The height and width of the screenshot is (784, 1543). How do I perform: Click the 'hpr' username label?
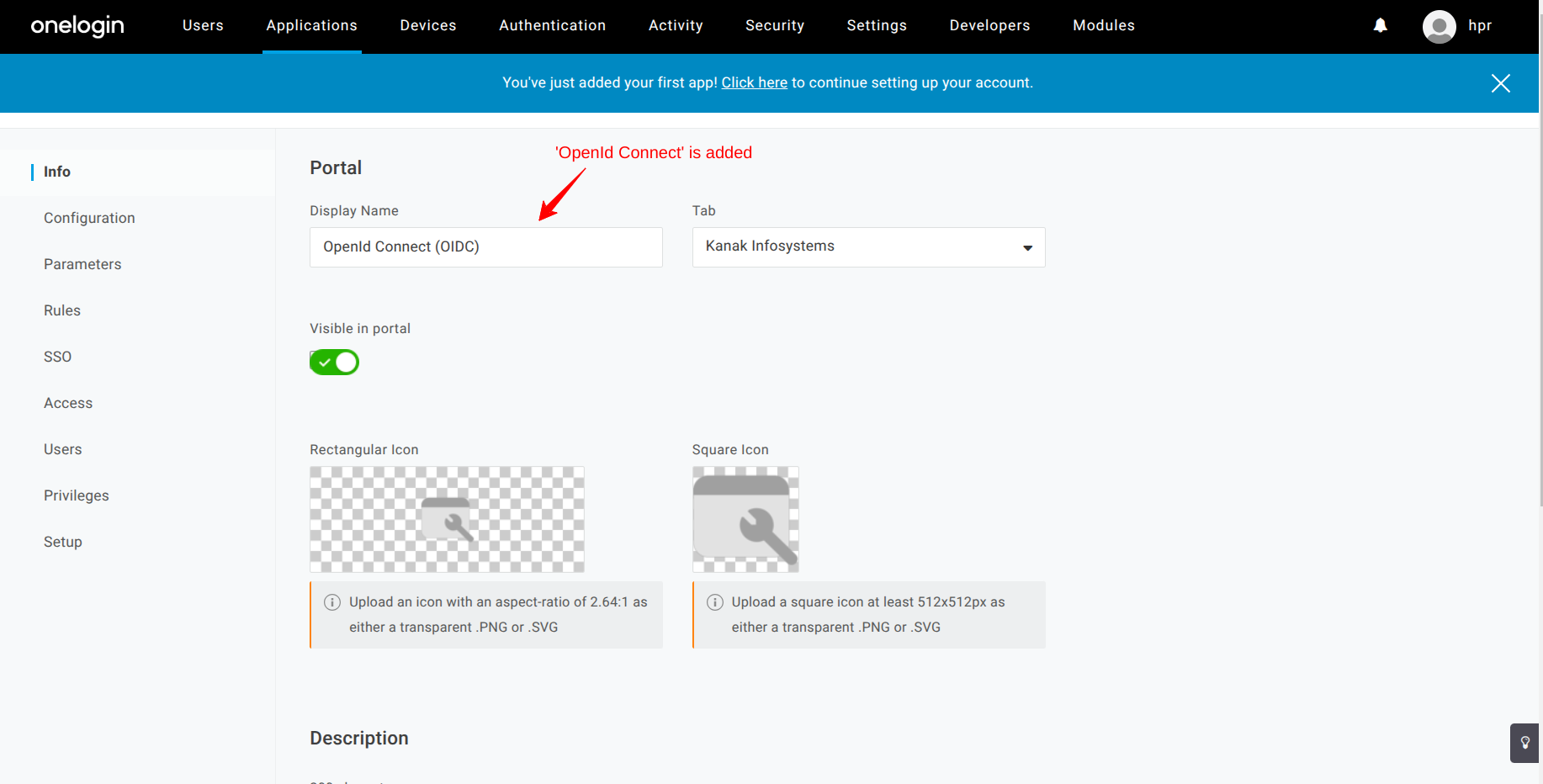(1480, 25)
